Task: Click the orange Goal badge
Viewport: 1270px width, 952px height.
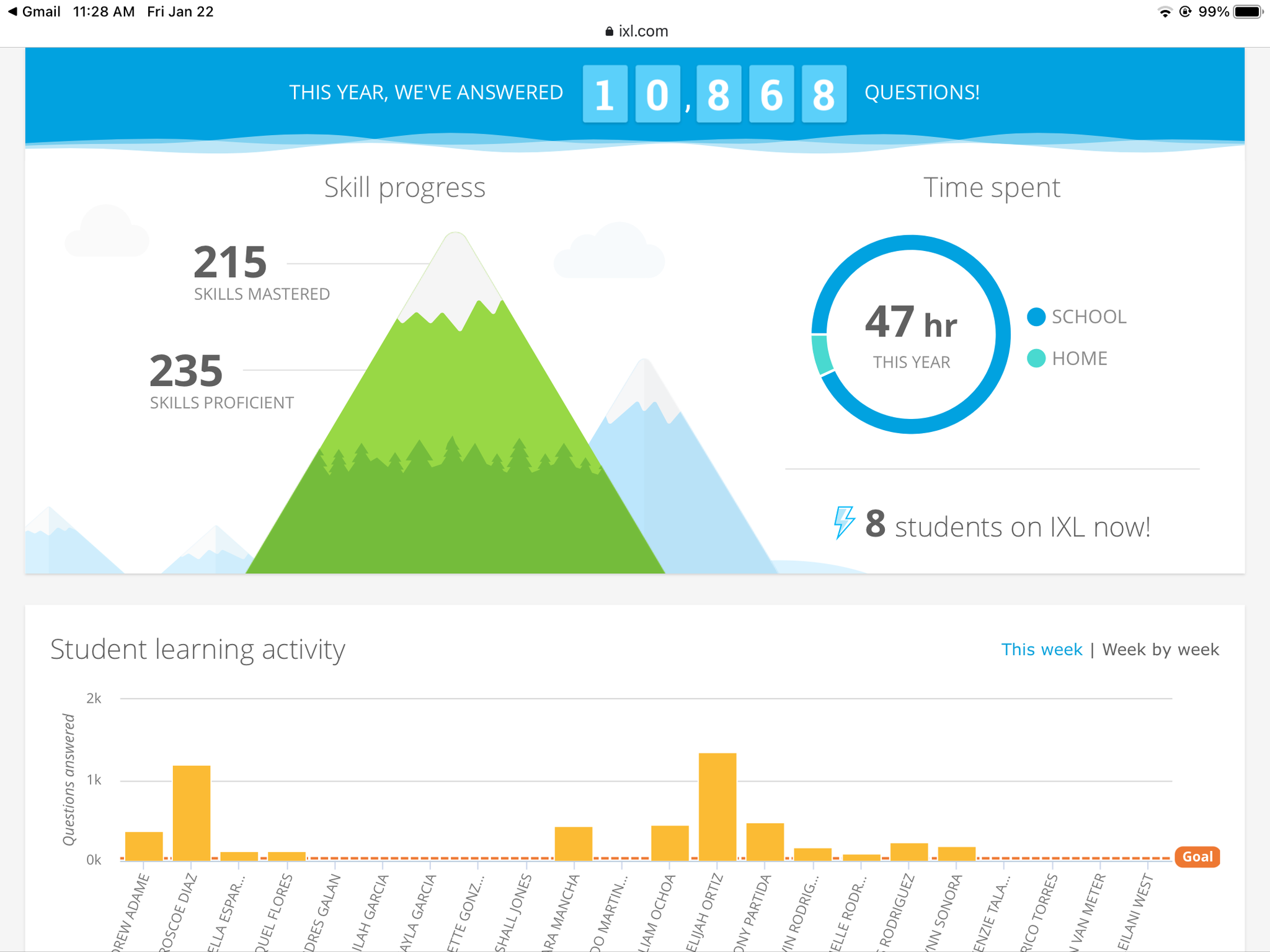Action: pos(1197,857)
